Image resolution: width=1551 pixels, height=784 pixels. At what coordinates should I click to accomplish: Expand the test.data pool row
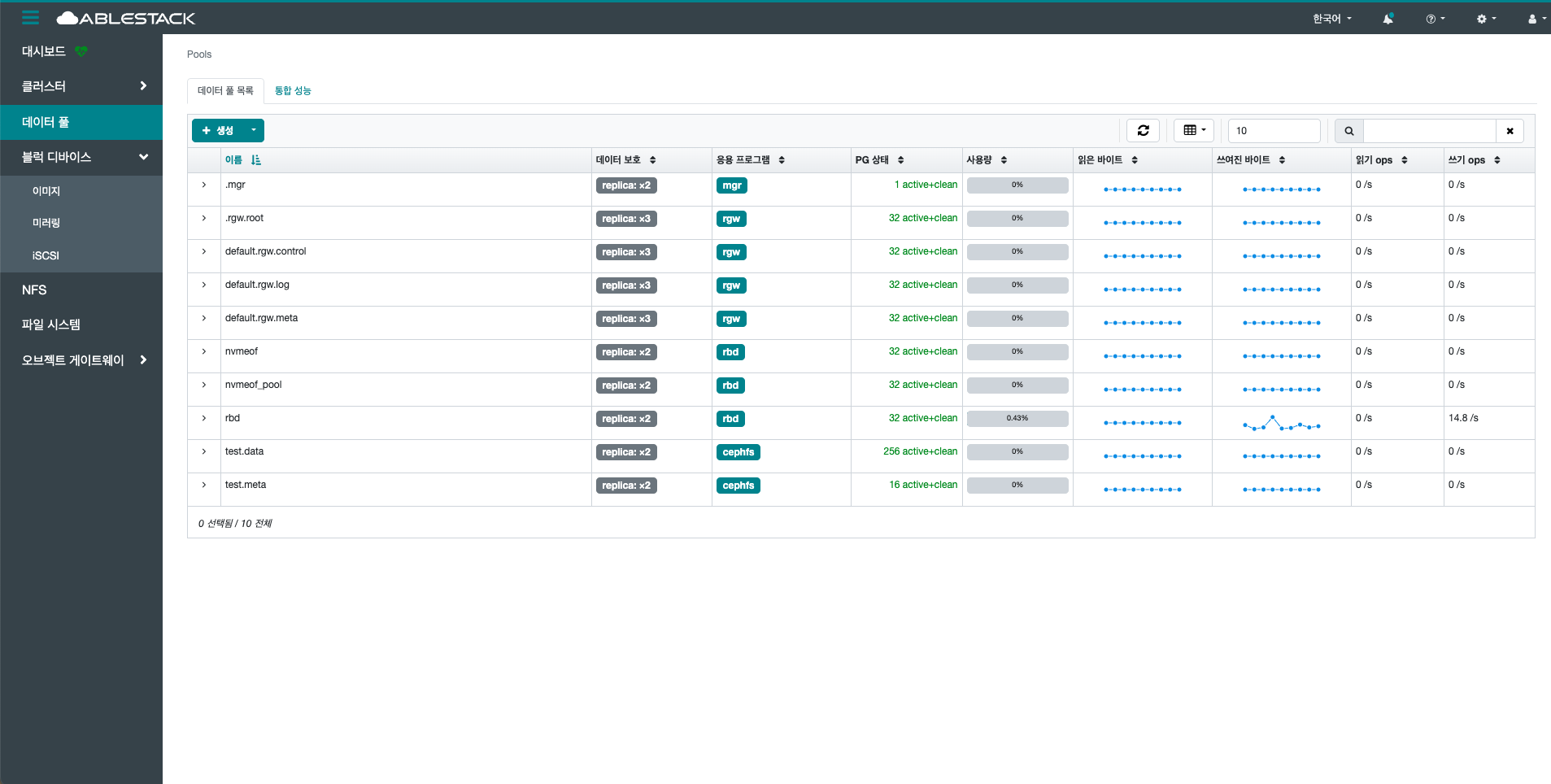pos(204,451)
